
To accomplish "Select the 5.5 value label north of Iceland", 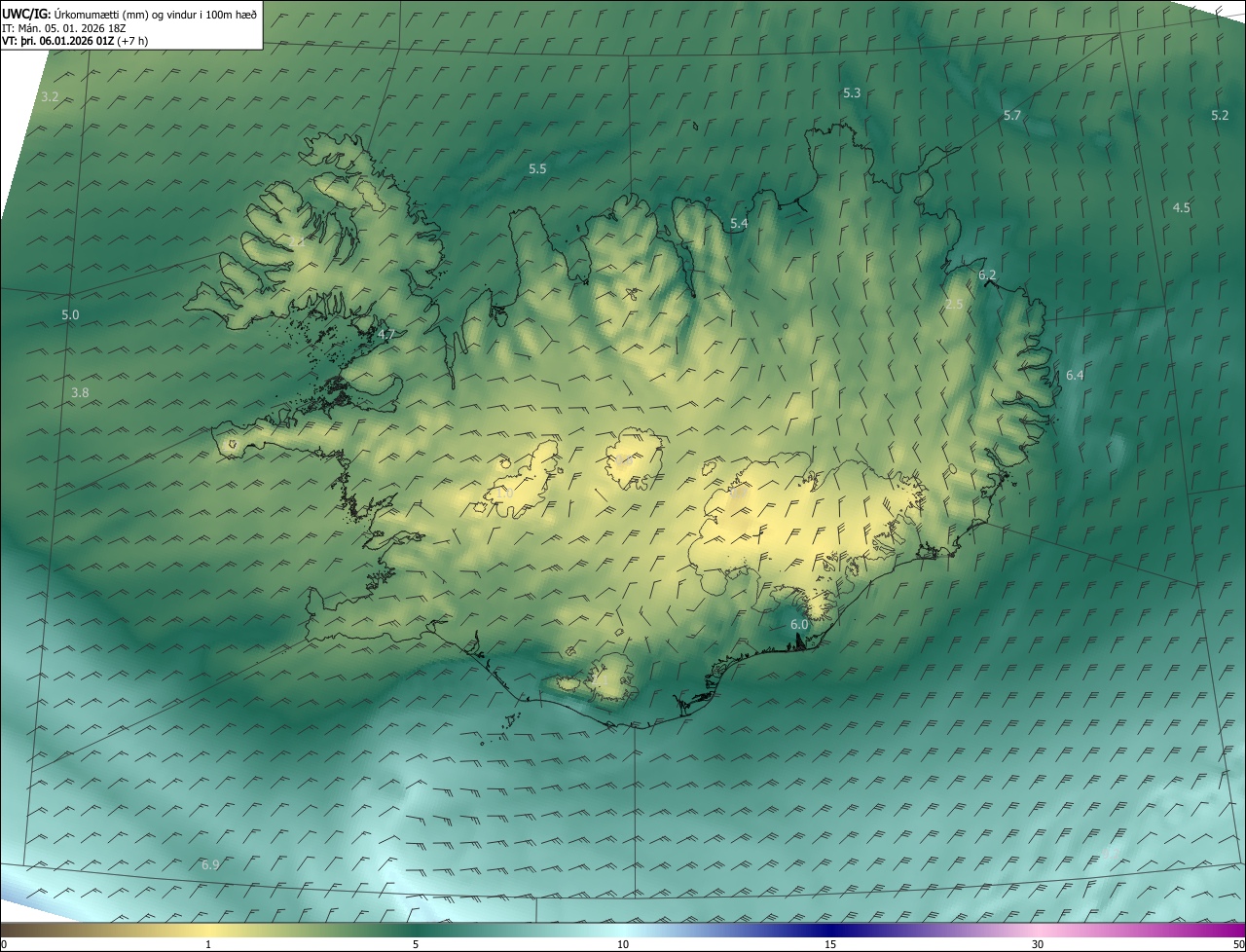I will point(537,169).
